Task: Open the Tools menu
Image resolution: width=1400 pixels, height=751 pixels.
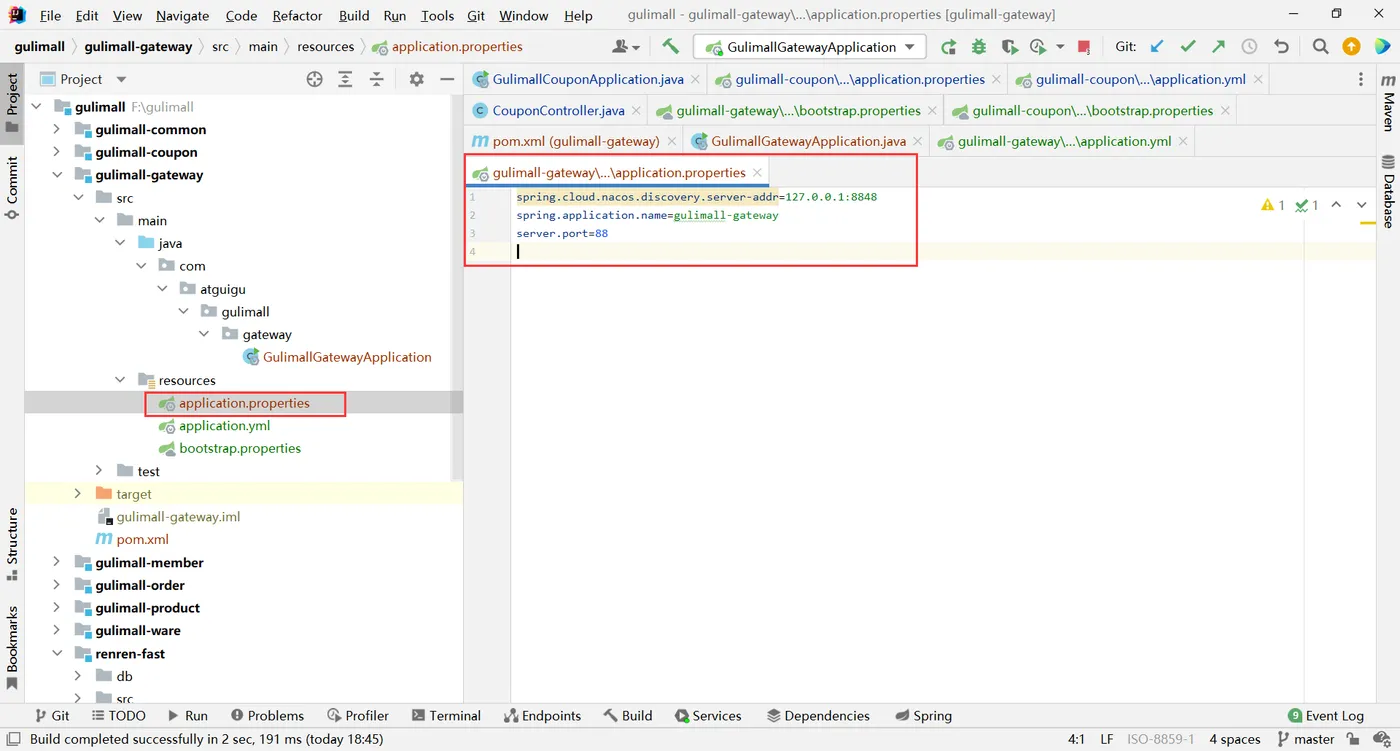Action: (x=437, y=15)
